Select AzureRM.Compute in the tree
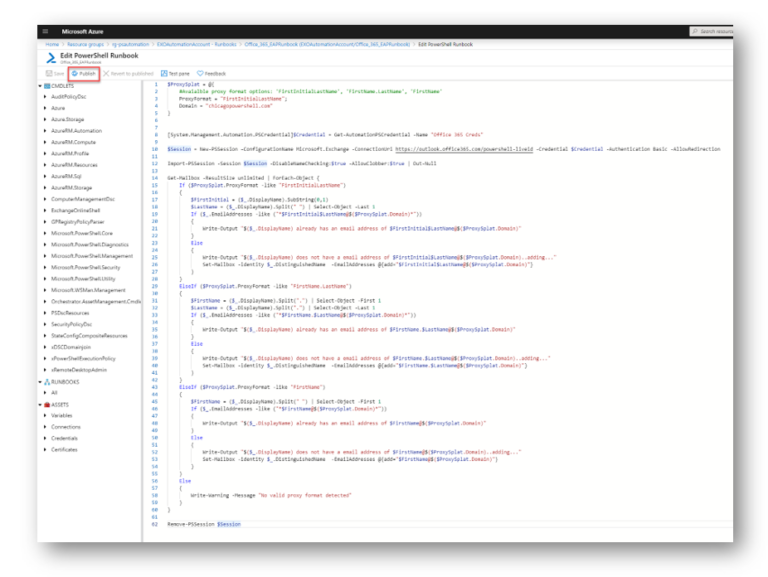The image size is (768, 577). point(73,142)
